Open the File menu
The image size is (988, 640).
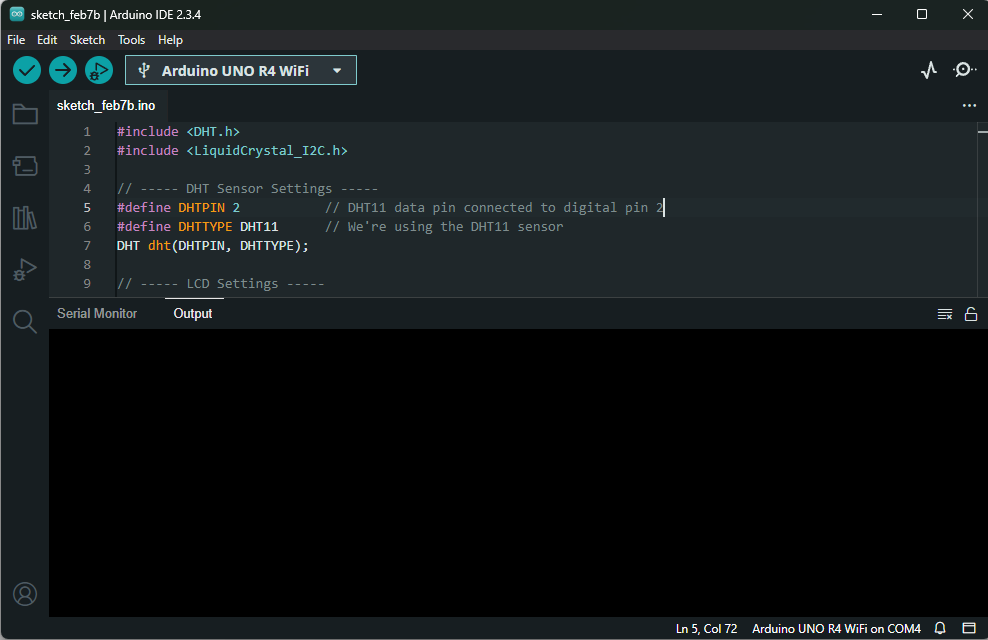(16, 40)
